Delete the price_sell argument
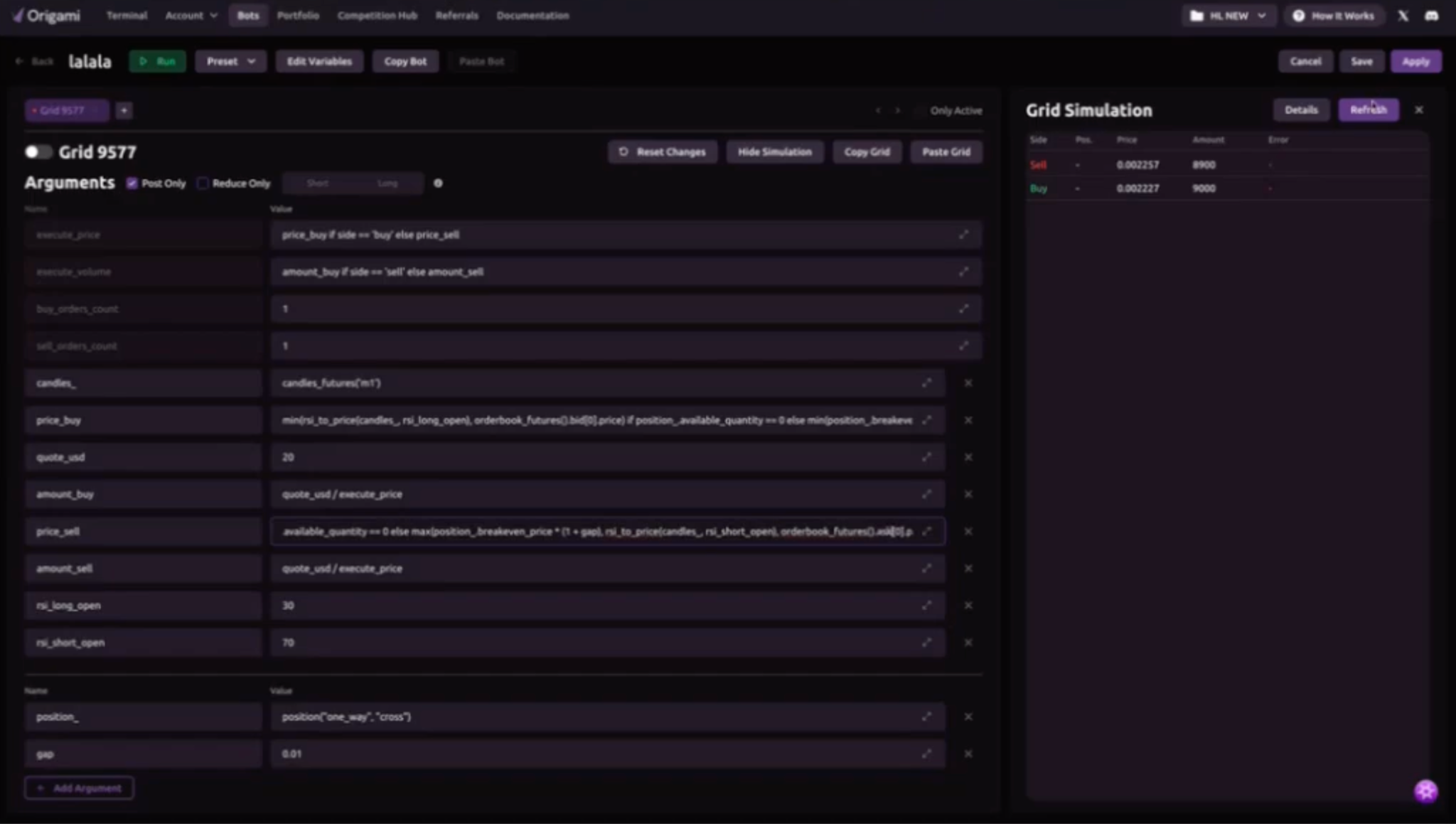Screen dimensions: 1456x824 tap(968, 531)
